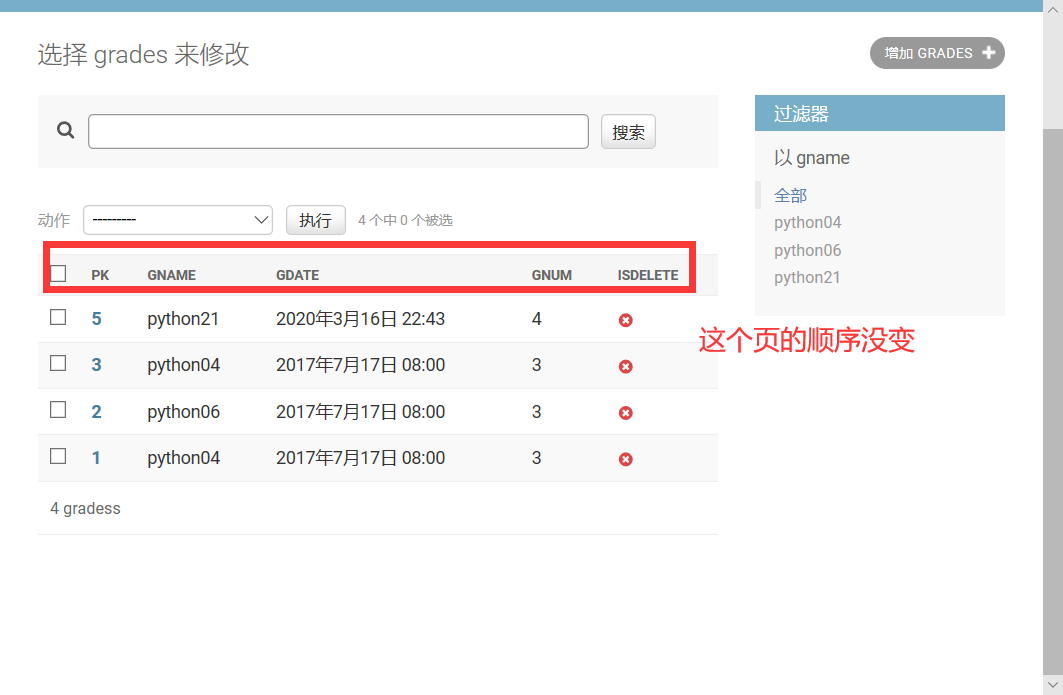Viewport: 1063px width, 695px height.
Task: Sort by GNAME column header
Action: pyautogui.click(x=172, y=275)
